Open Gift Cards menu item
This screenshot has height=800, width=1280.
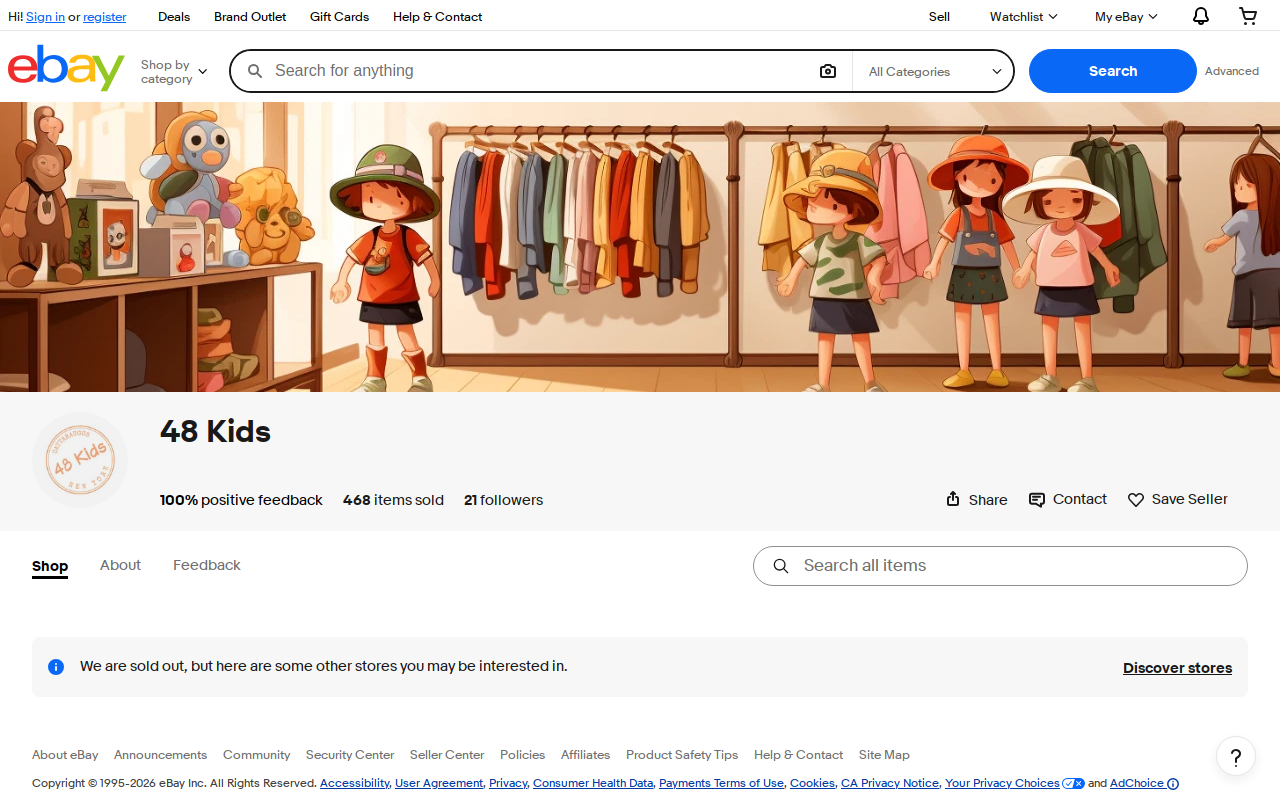pos(339,16)
